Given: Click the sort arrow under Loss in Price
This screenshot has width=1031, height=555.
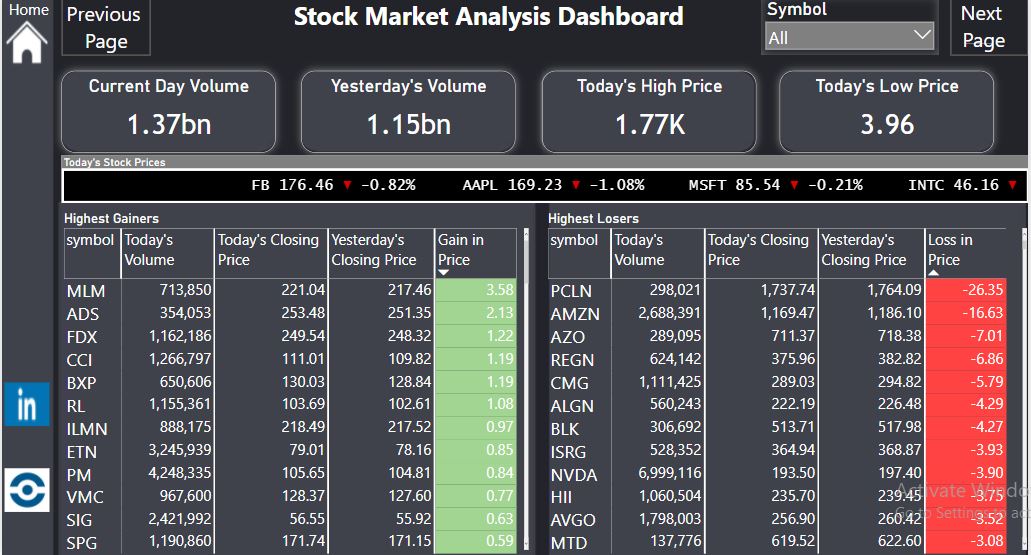Looking at the screenshot, I should point(934,272).
